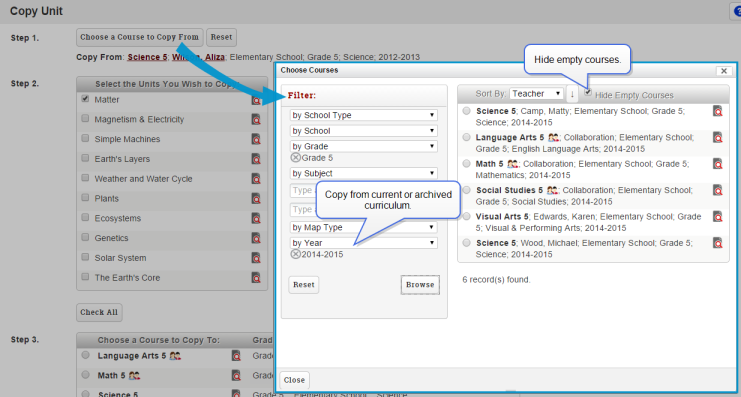Check the Genetics unit checkbox
The image size is (741, 397).
point(85,237)
